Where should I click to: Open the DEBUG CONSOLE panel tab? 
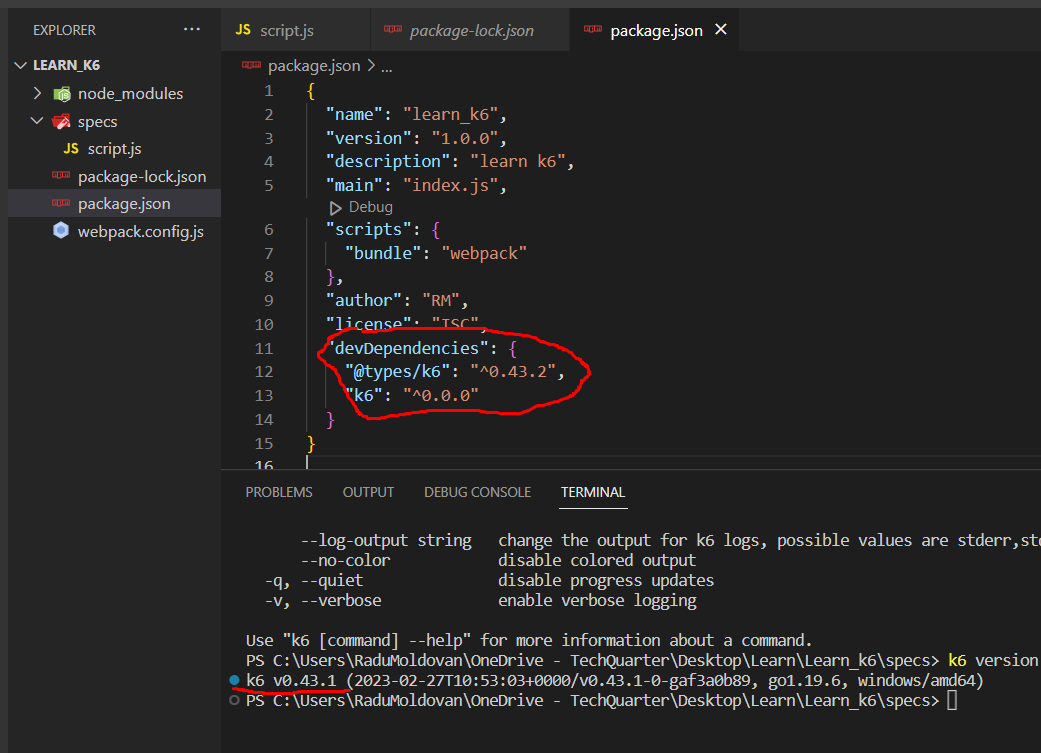[x=477, y=492]
